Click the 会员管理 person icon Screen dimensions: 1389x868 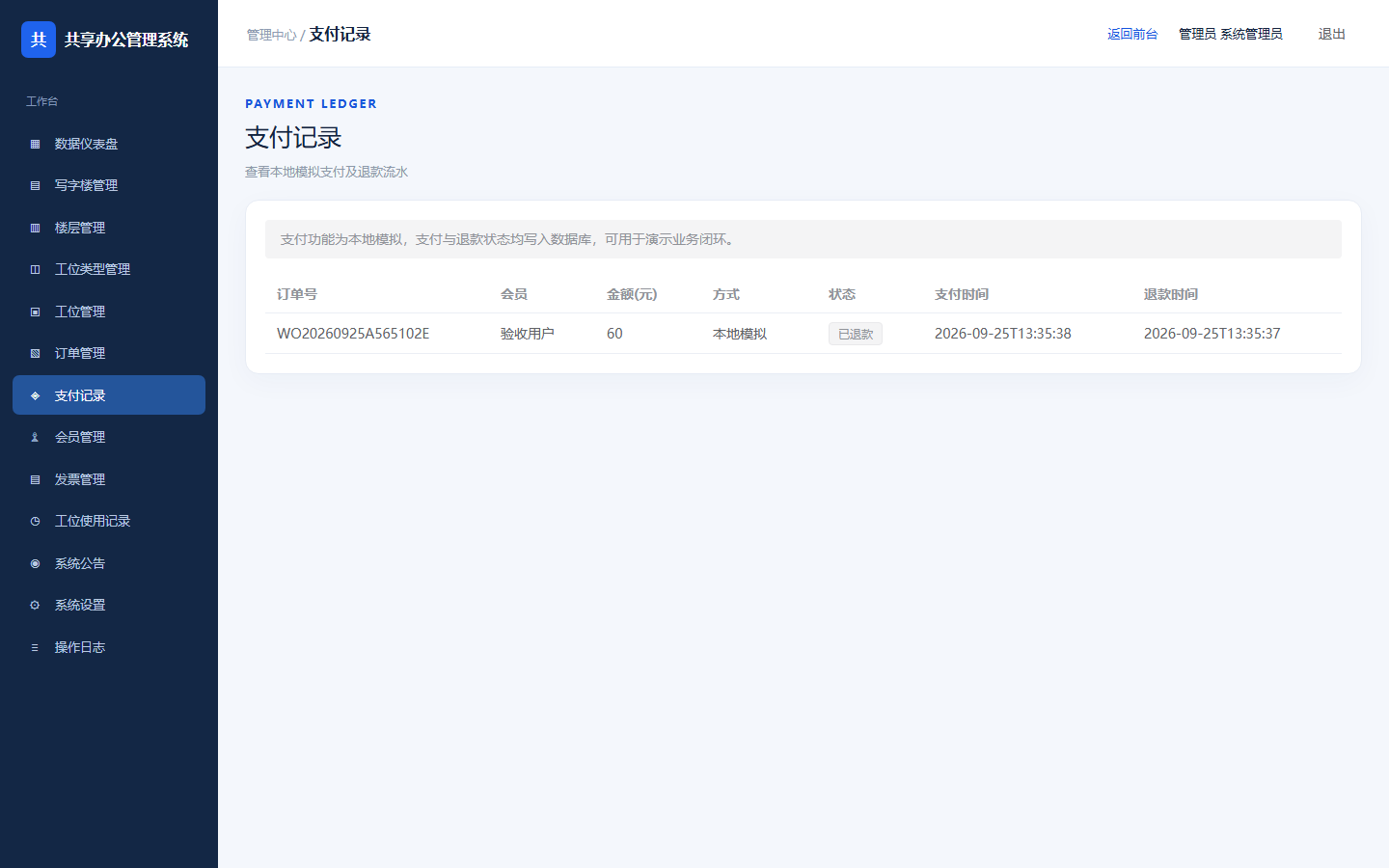(35, 437)
